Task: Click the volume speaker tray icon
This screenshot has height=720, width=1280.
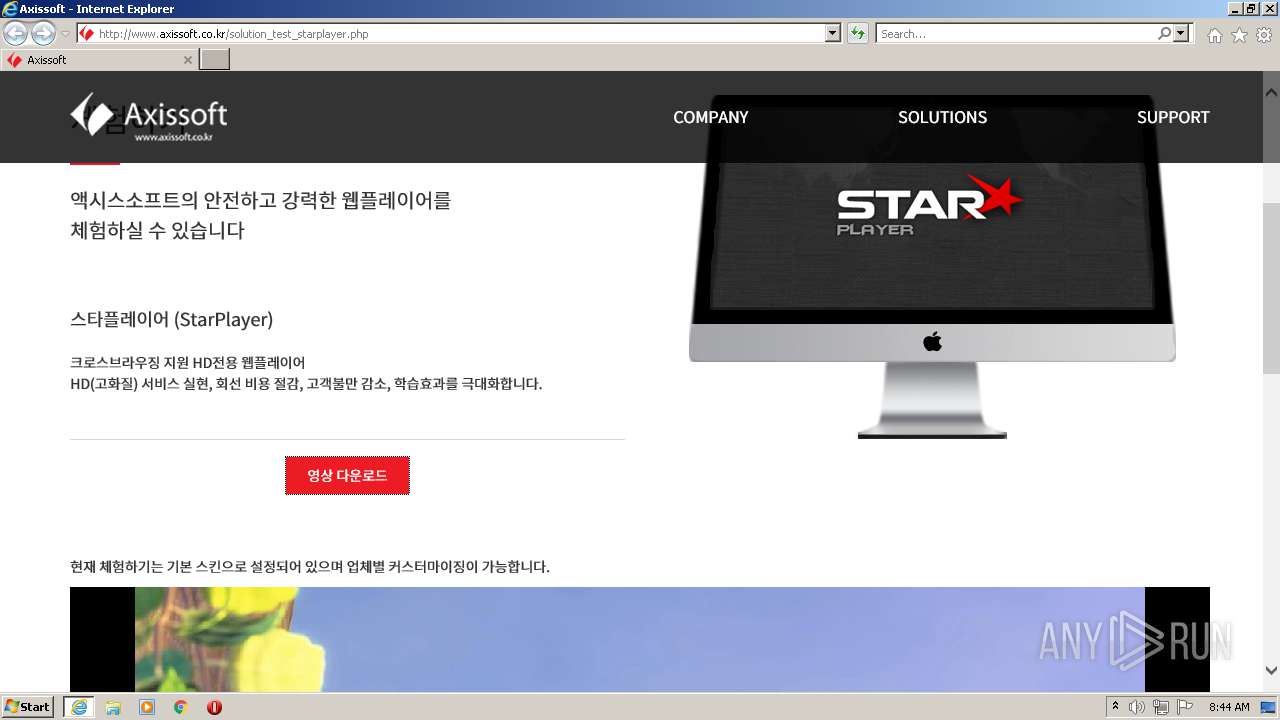Action: tap(1137, 707)
